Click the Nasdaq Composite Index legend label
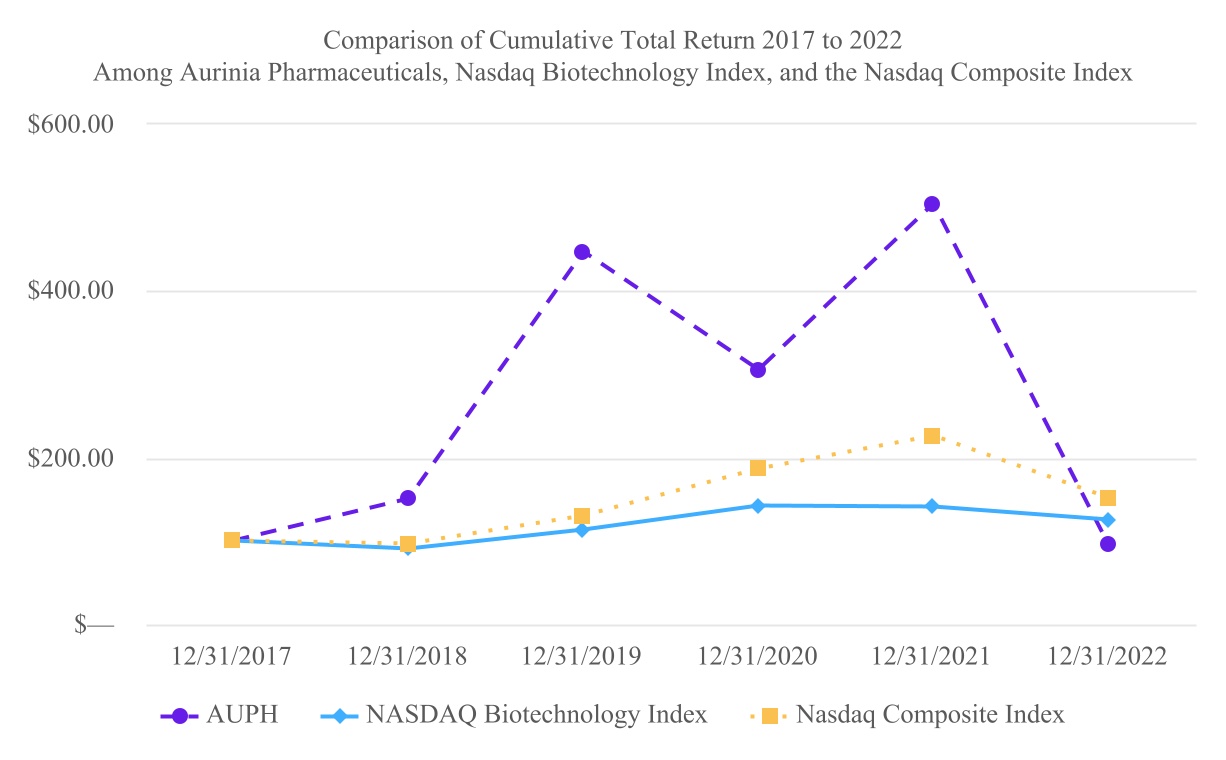 [x=930, y=716]
